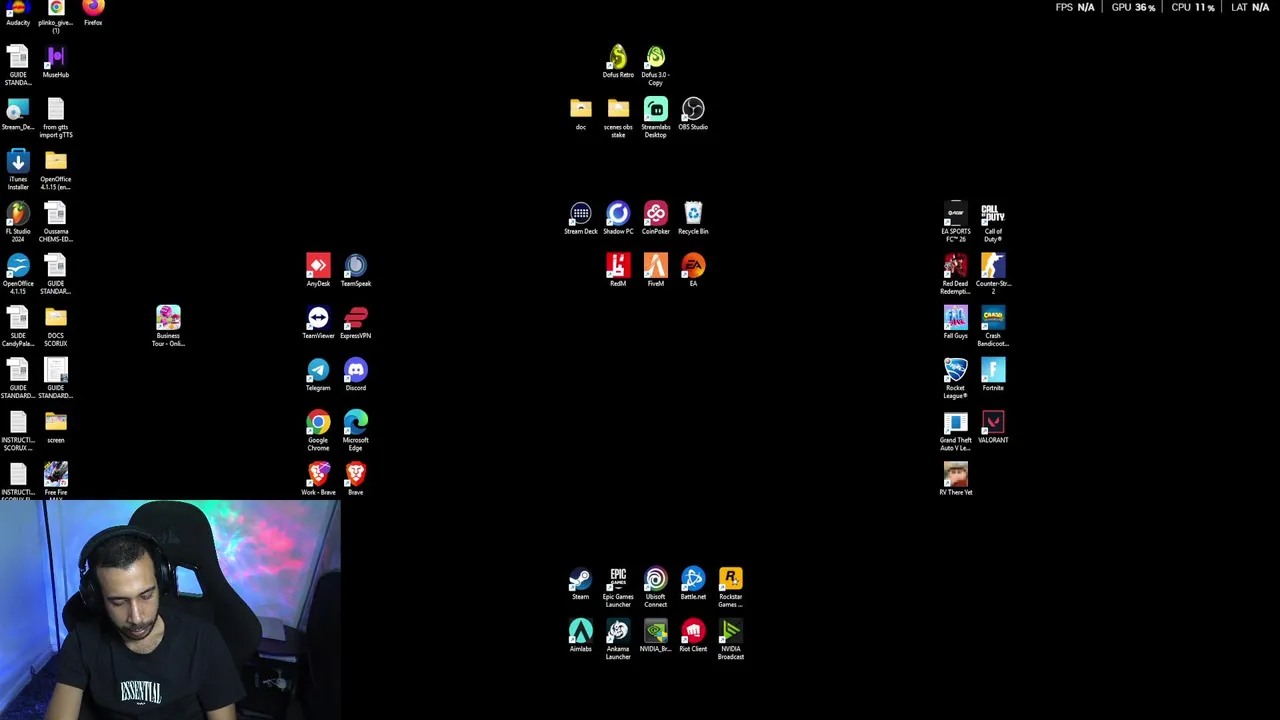The width and height of the screenshot is (1280, 720).
Task: Launch Streamlabs Desktop
Action: [x=655, y=117]
